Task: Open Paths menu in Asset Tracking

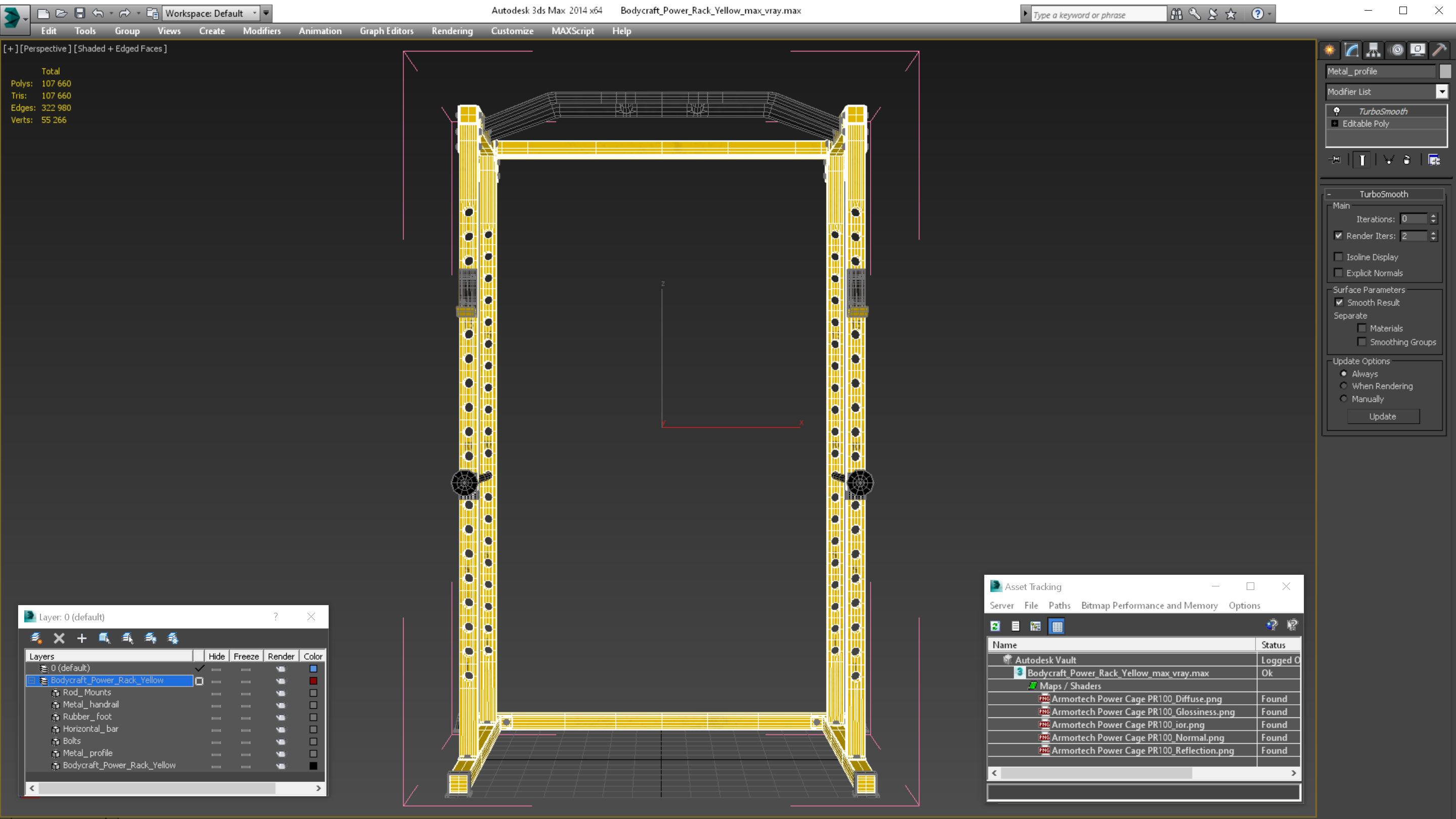Action: click(1059, 605)
